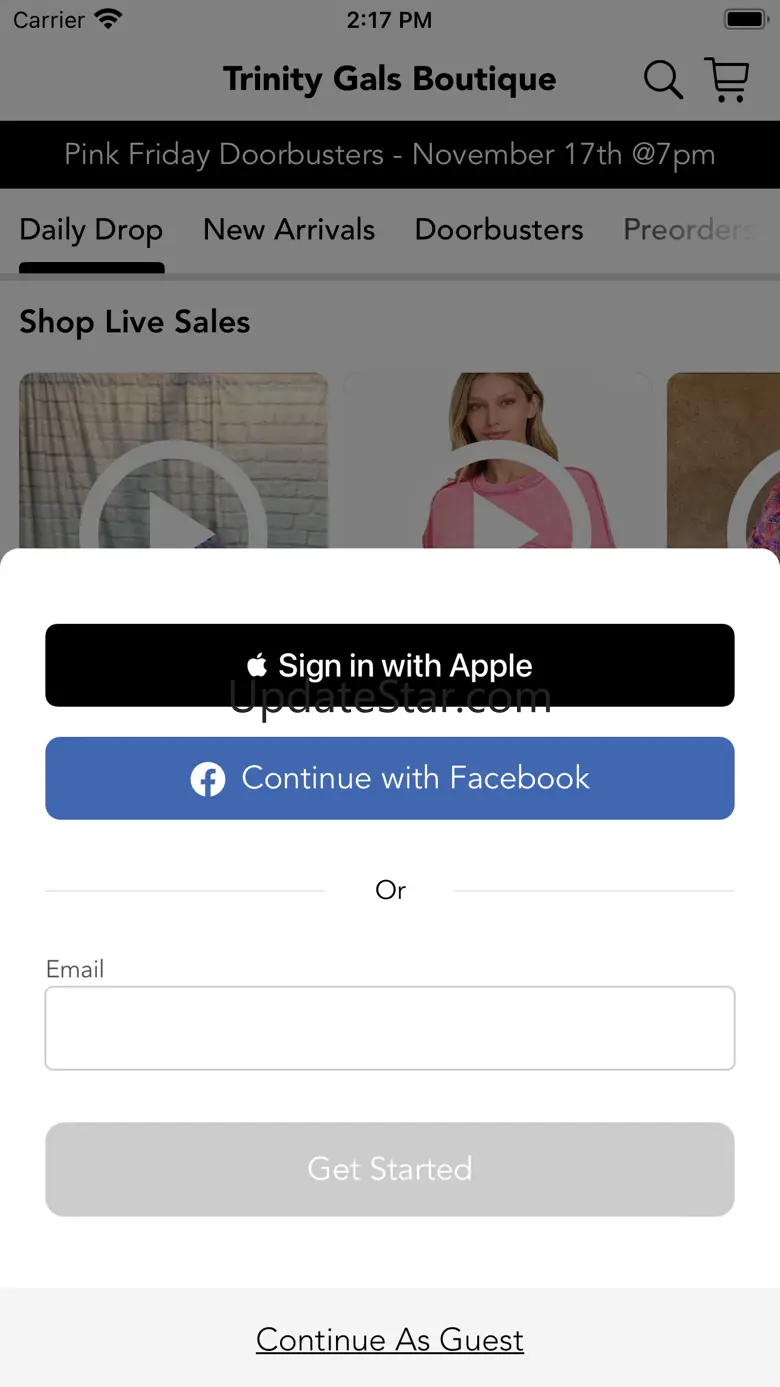Open the shopping cart icon
This screenshot has width=780, height=1387.
pos(727,79)
